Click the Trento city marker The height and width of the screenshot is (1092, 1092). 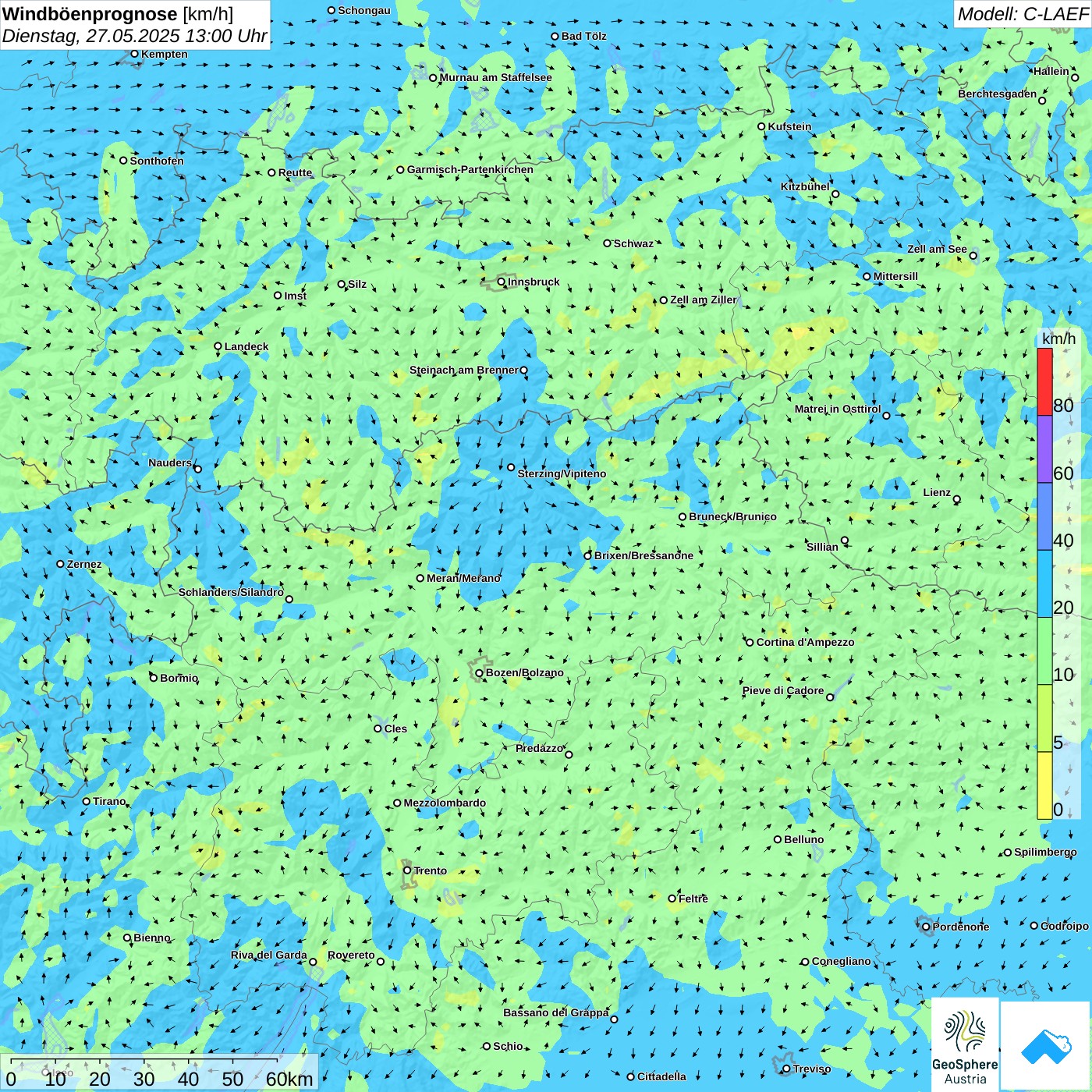coord(407,870)
